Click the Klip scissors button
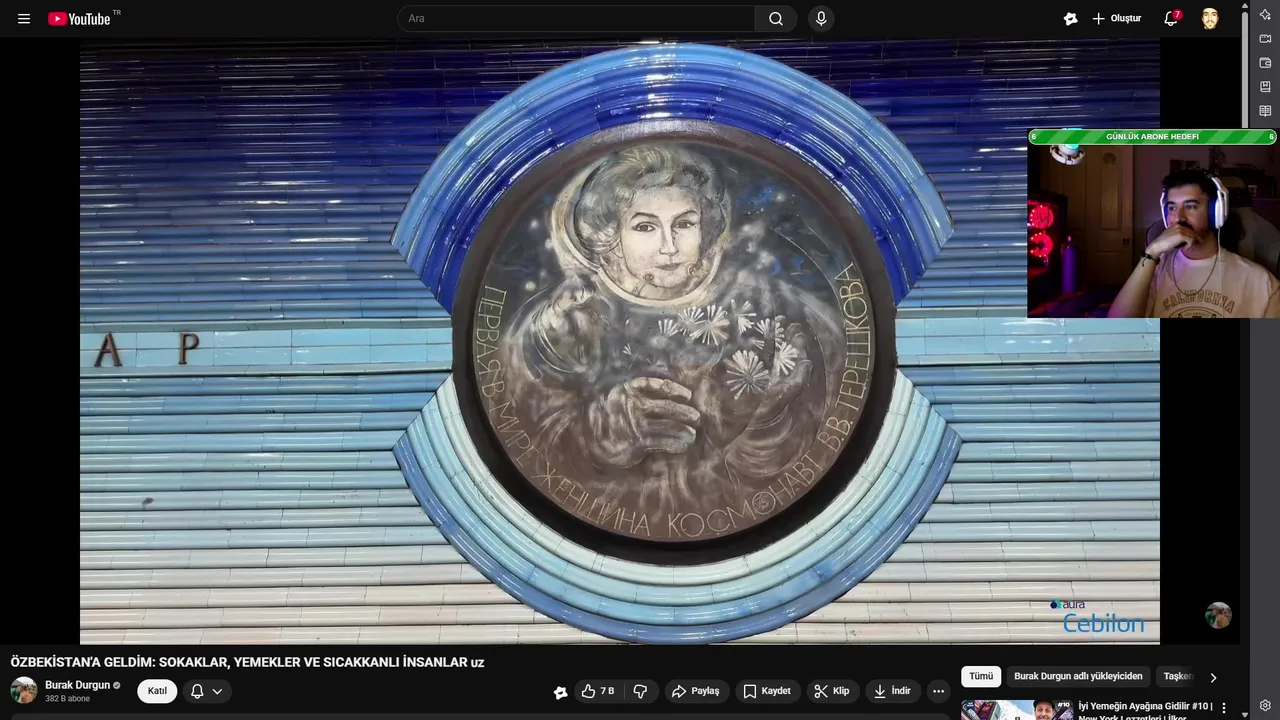This screenshot has height=720, width=1280. point(831,691)
